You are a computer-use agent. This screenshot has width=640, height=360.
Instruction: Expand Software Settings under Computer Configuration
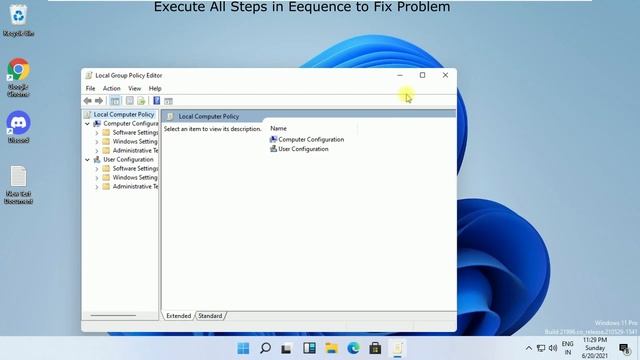click(x=97, y=133)
